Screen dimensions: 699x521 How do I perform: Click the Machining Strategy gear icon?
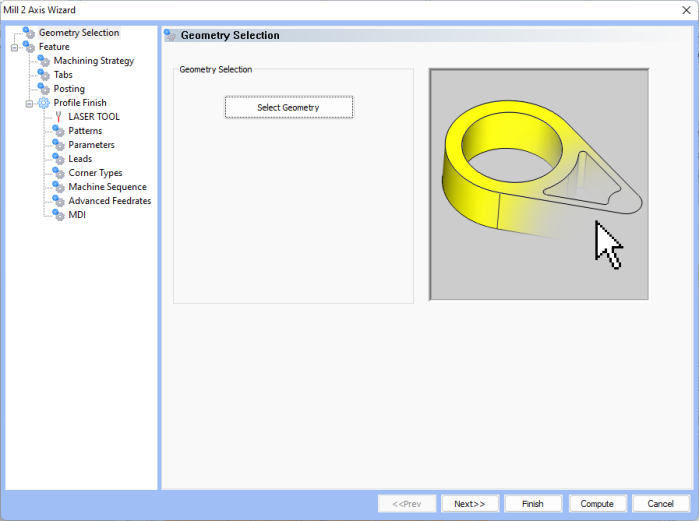44,61
